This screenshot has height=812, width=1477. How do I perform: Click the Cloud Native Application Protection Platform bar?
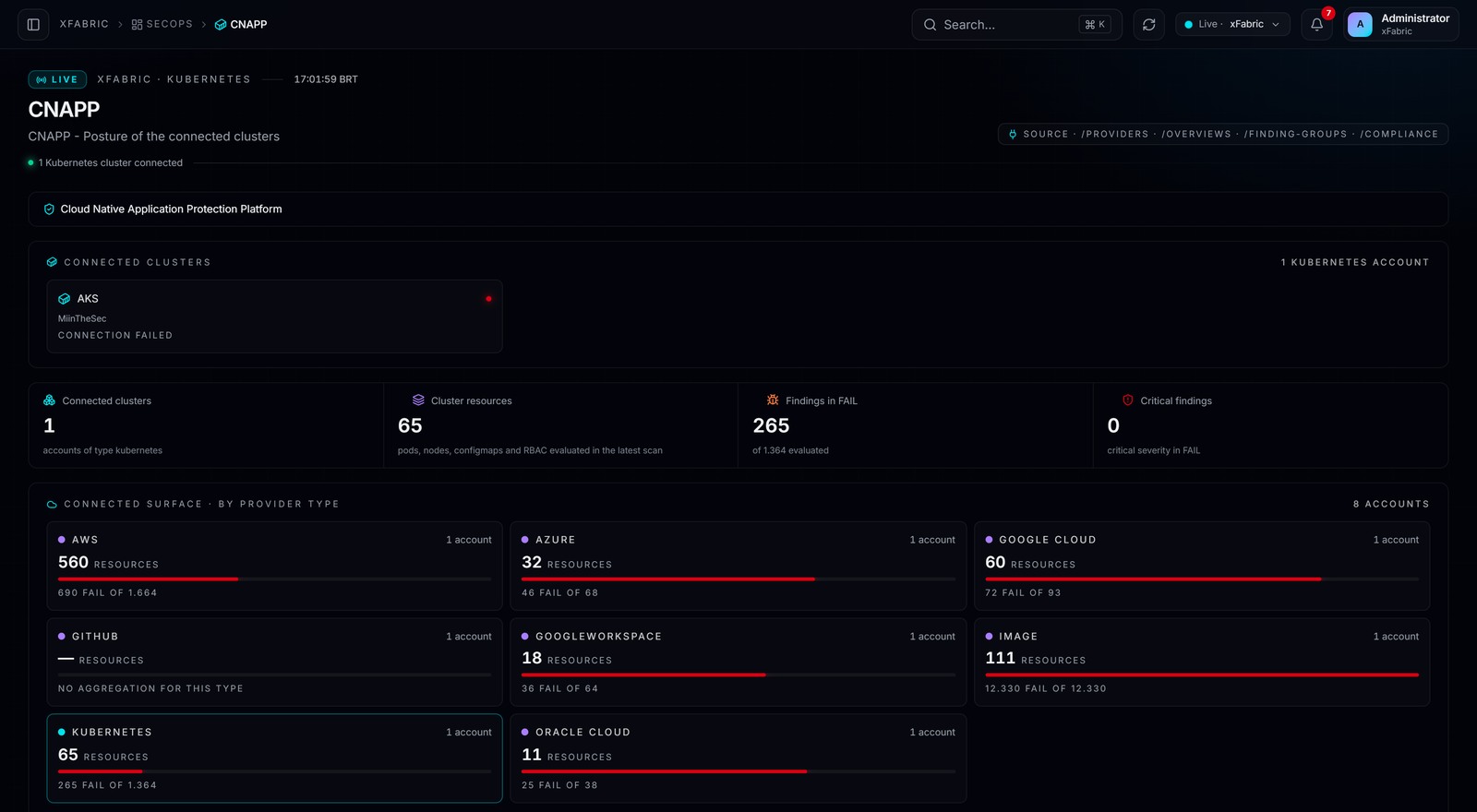738,209
